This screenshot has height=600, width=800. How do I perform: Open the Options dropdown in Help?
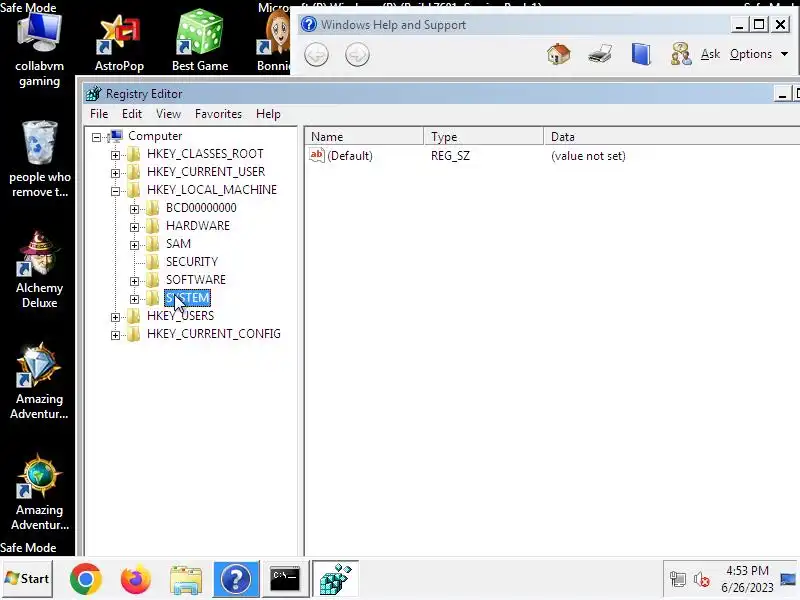pyautogui.click(x=759, y=54)
